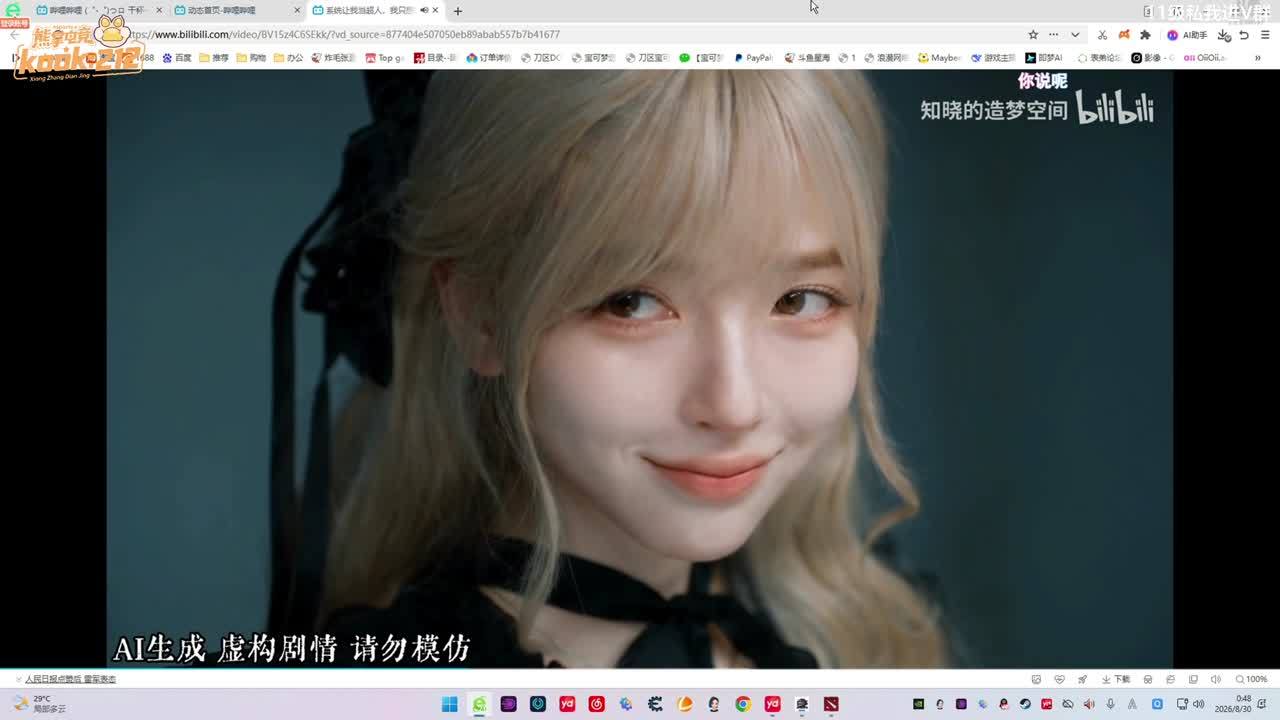Image resolution: width=1280 pixels, height=720 pixels.
Task: Show more bookmarks with the overflow chevron
Action: [x=1258, y=58]
